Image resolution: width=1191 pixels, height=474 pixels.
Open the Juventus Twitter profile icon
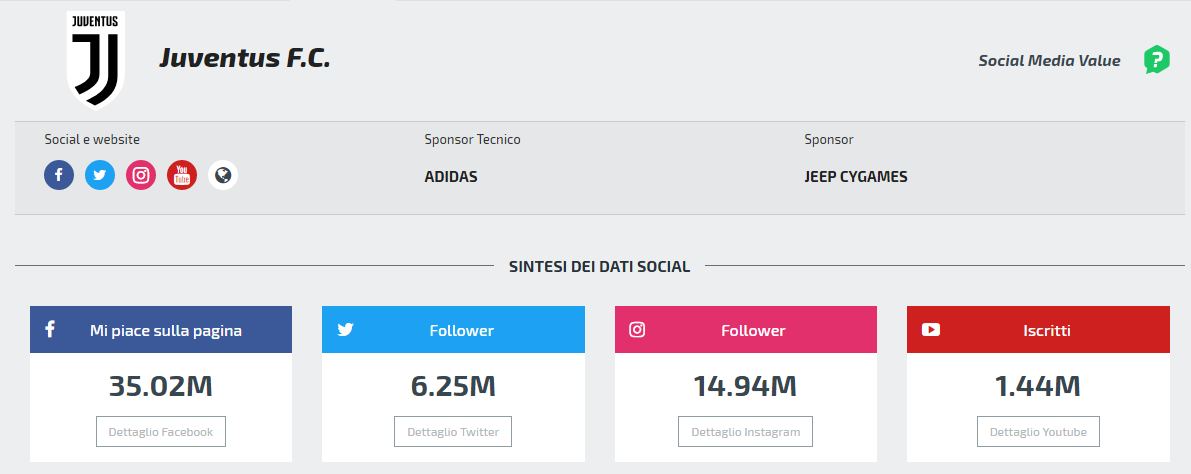click(100, 175)
